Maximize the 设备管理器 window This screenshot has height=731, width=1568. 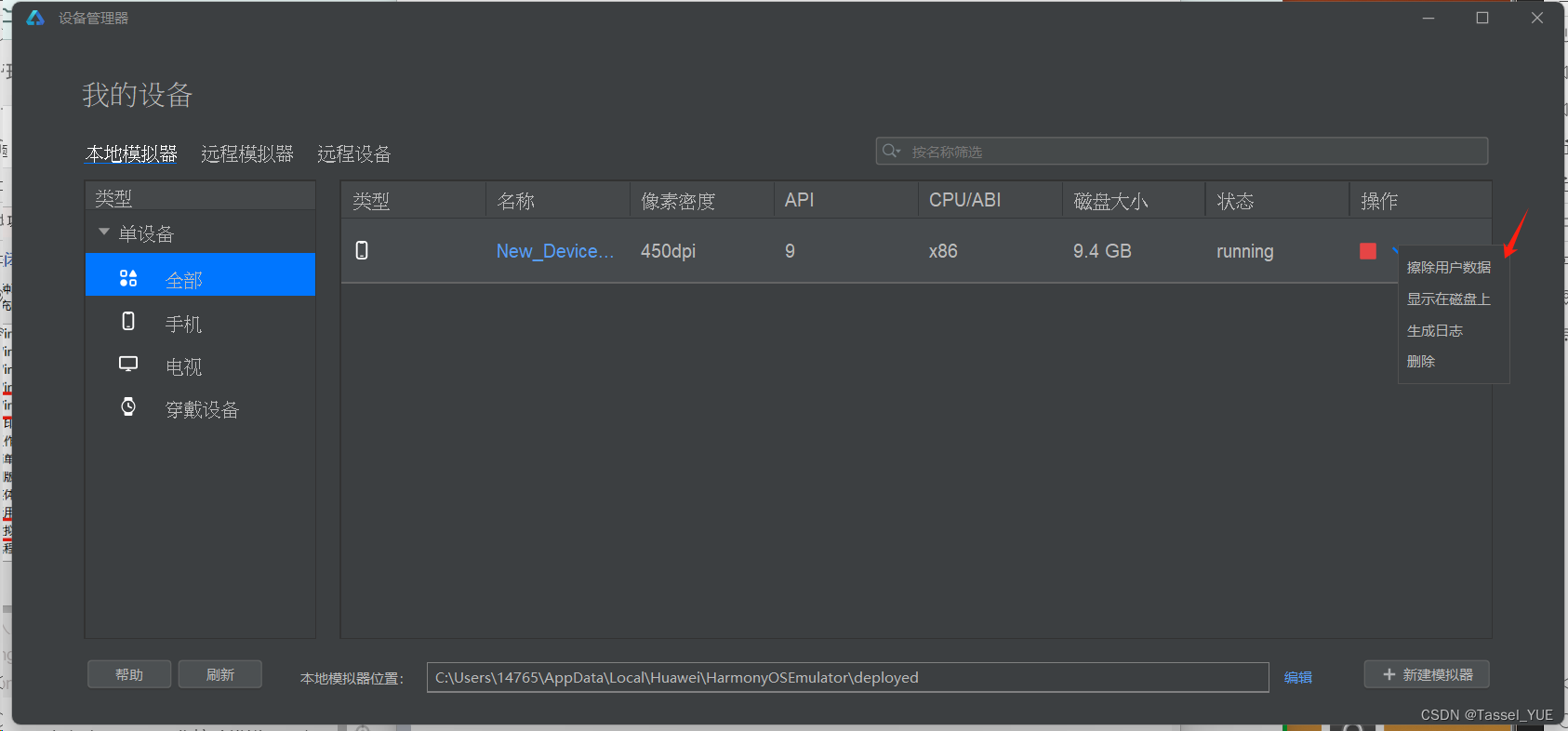coord(1482,18)
